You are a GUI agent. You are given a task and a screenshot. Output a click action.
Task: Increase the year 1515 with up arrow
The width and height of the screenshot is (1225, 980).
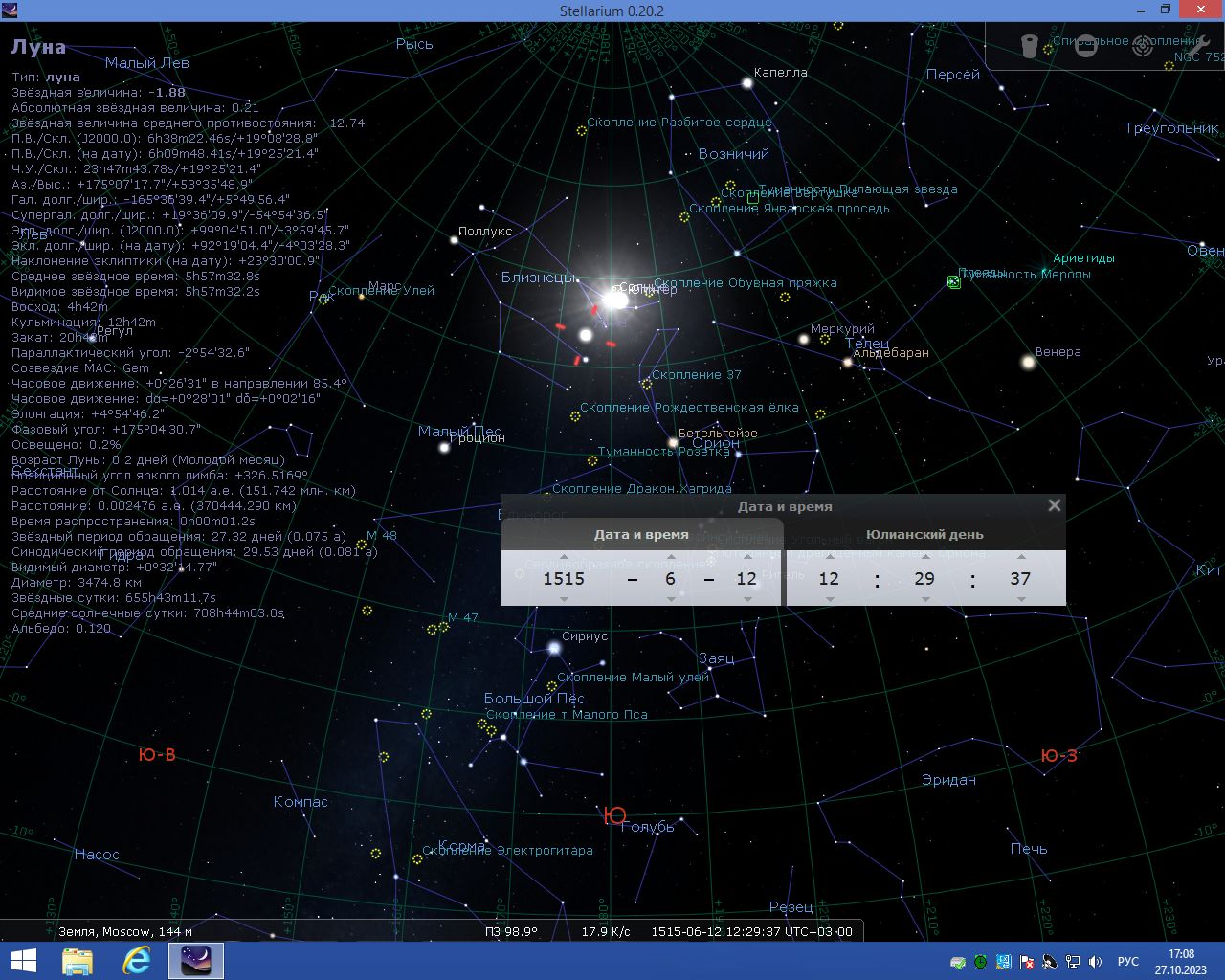click(564, 557)
